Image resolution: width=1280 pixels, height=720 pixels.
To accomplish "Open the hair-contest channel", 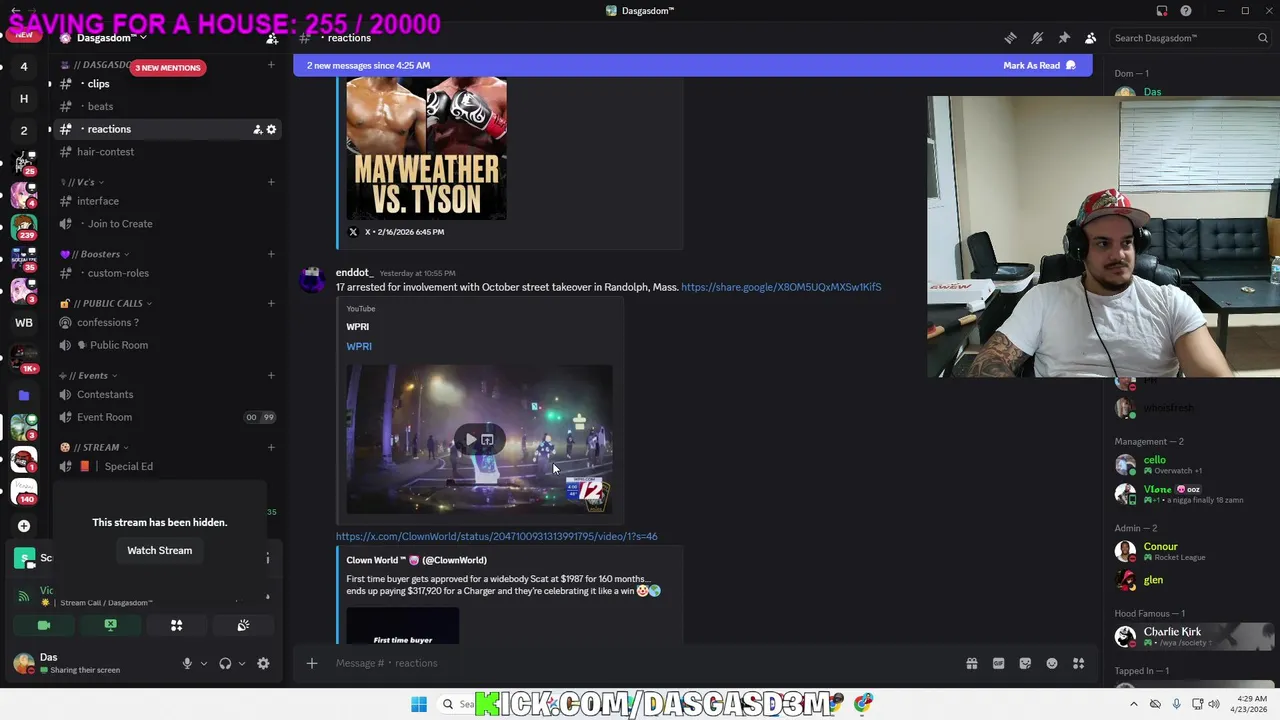I will click(x=166, y=152).
